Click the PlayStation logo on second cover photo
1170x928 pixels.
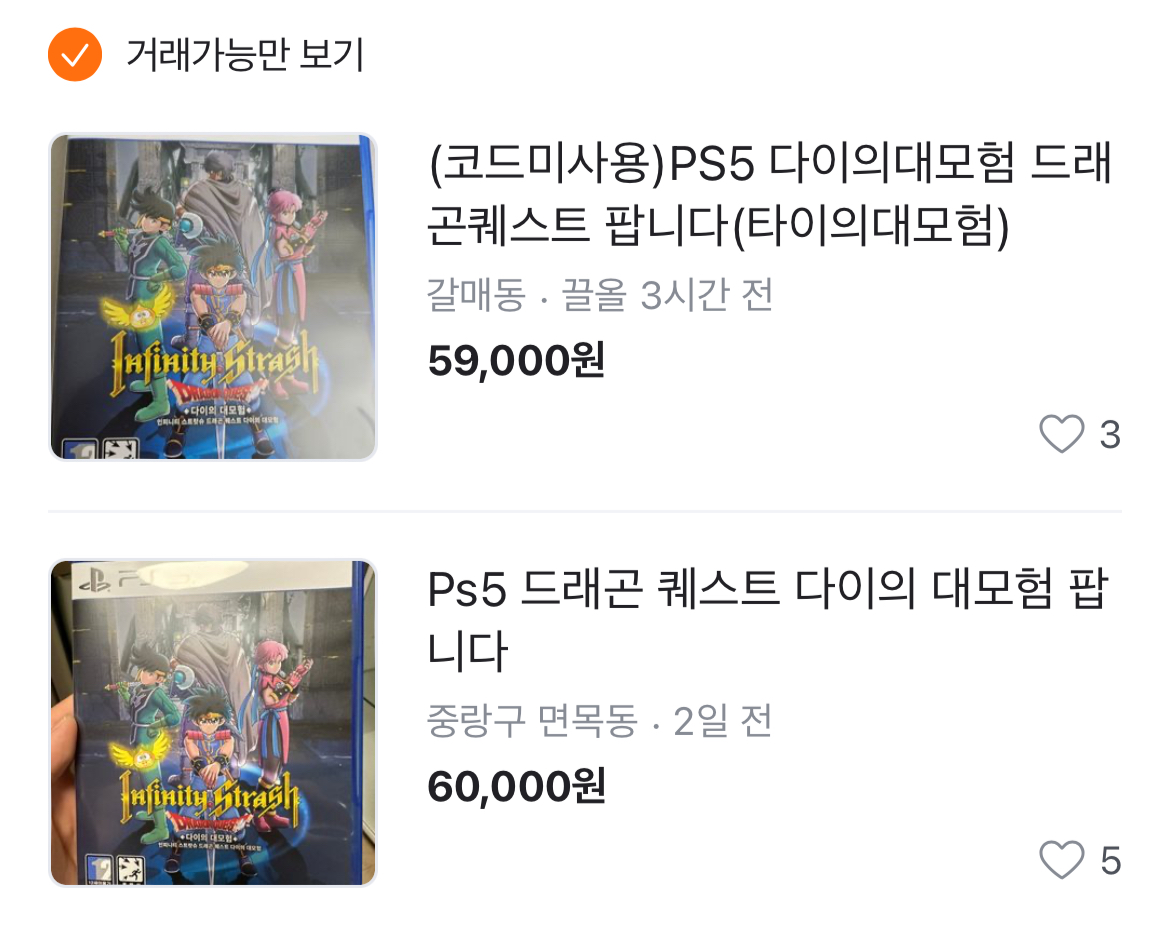[x=95, y=580]
